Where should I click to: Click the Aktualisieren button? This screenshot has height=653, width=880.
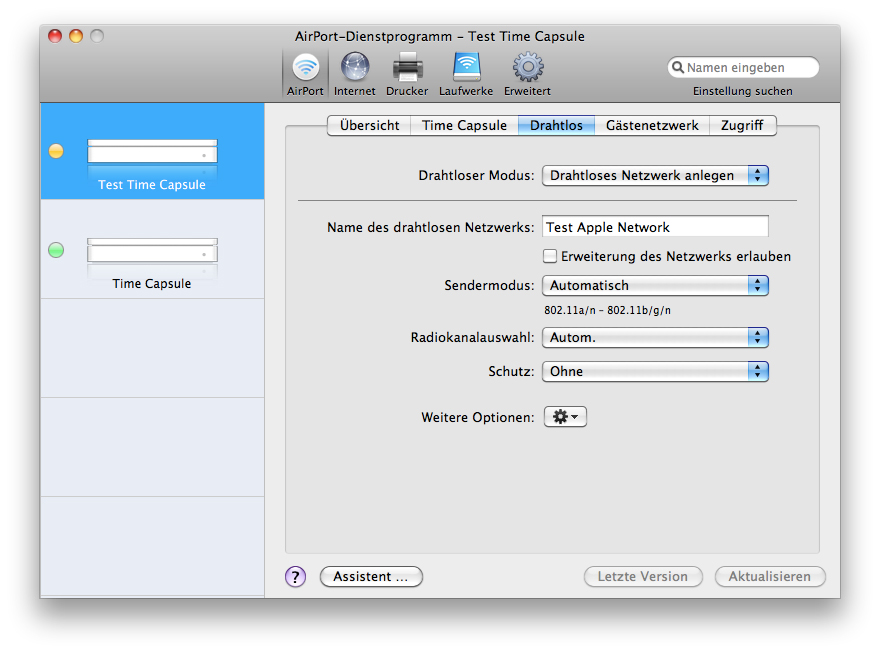pyautogui.click(x=769, y=576)
